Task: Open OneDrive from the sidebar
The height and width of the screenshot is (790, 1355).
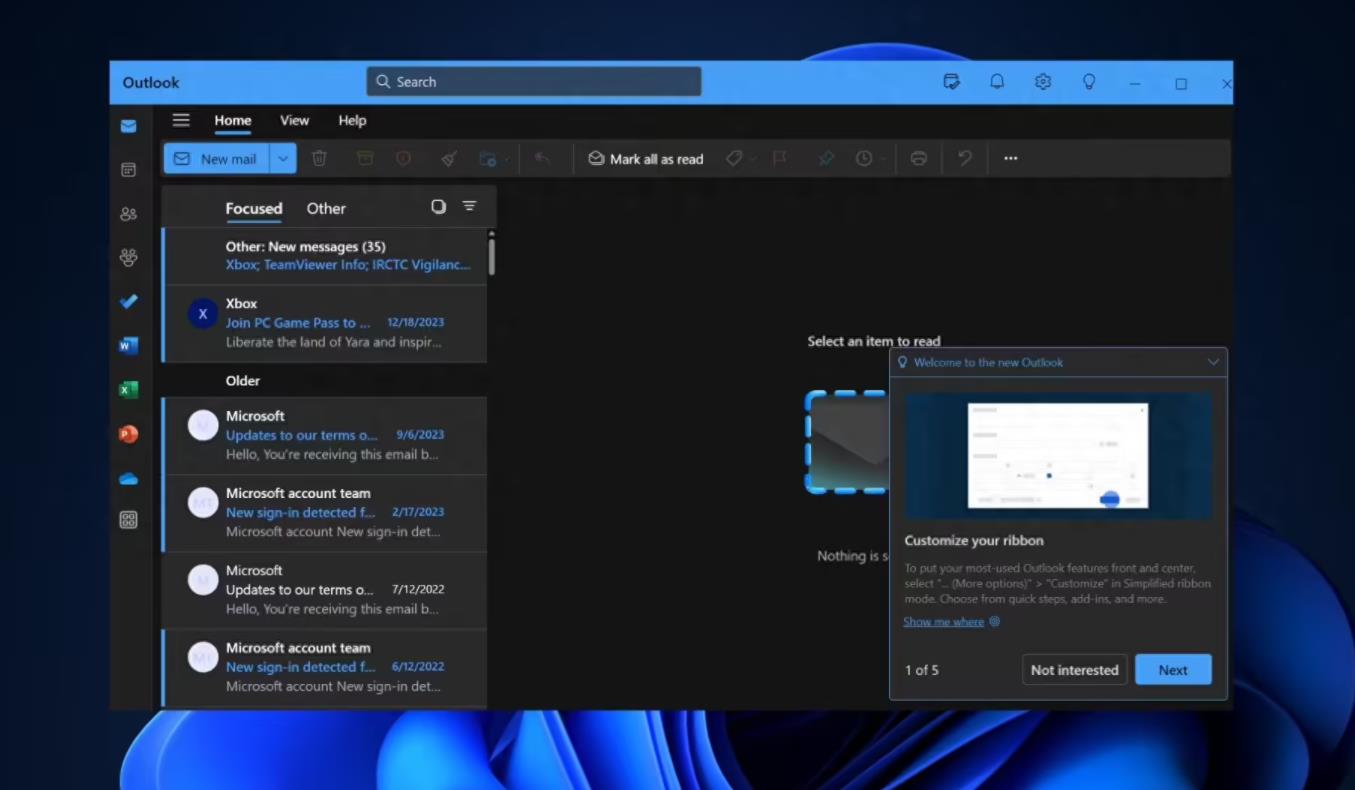Action: click(x=128, y=479)
